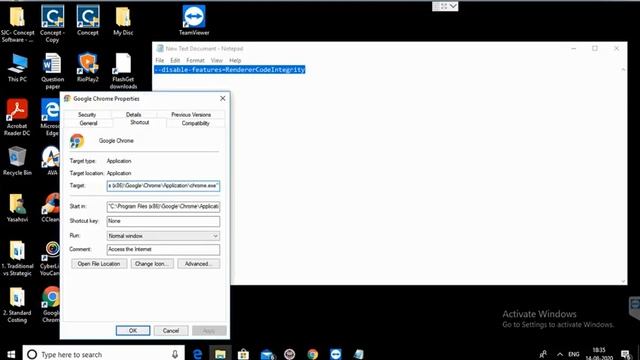This screenshot has width=640, height=360.
Task: Click the highlighted --disable-features text in Notepad
Action: pos(229,70)
